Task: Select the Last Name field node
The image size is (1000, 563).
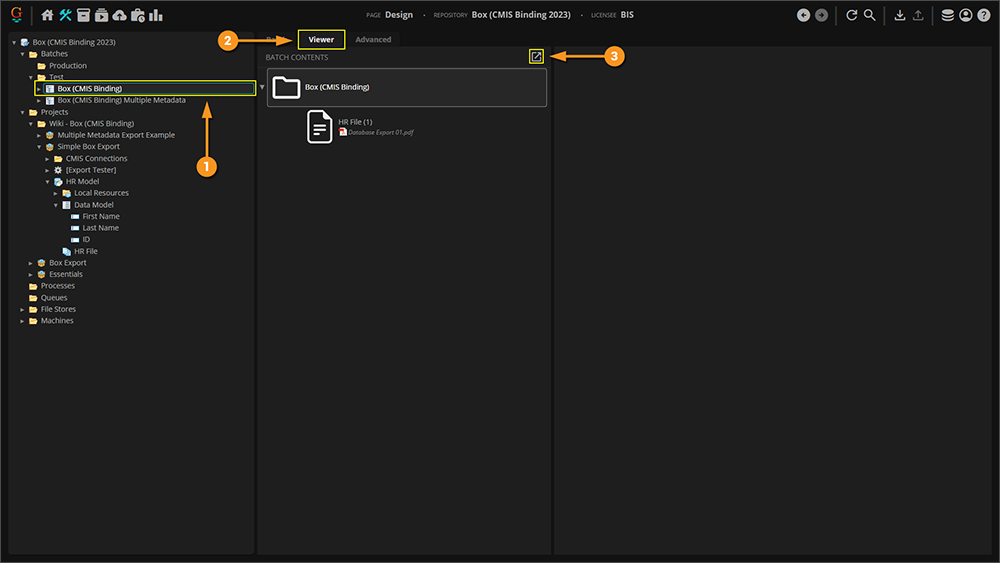Action: coord(100,228)
